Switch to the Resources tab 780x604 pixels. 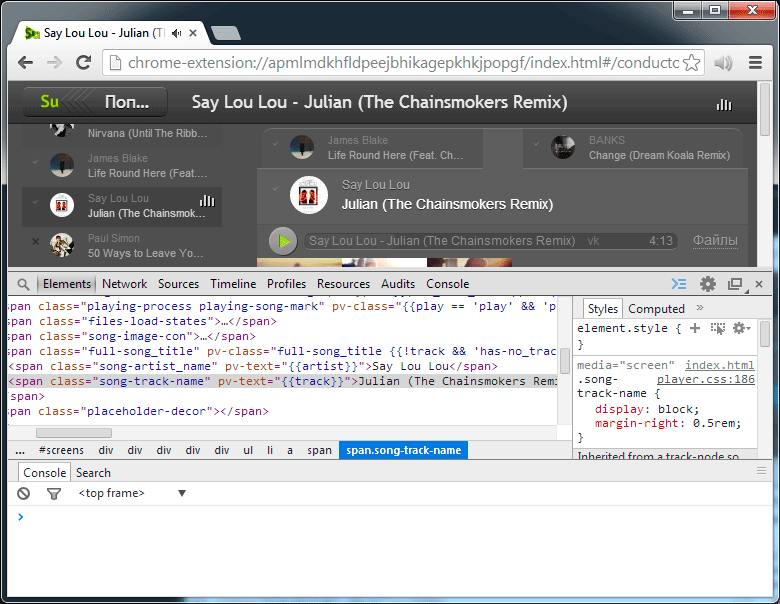[x=343, y=284]
